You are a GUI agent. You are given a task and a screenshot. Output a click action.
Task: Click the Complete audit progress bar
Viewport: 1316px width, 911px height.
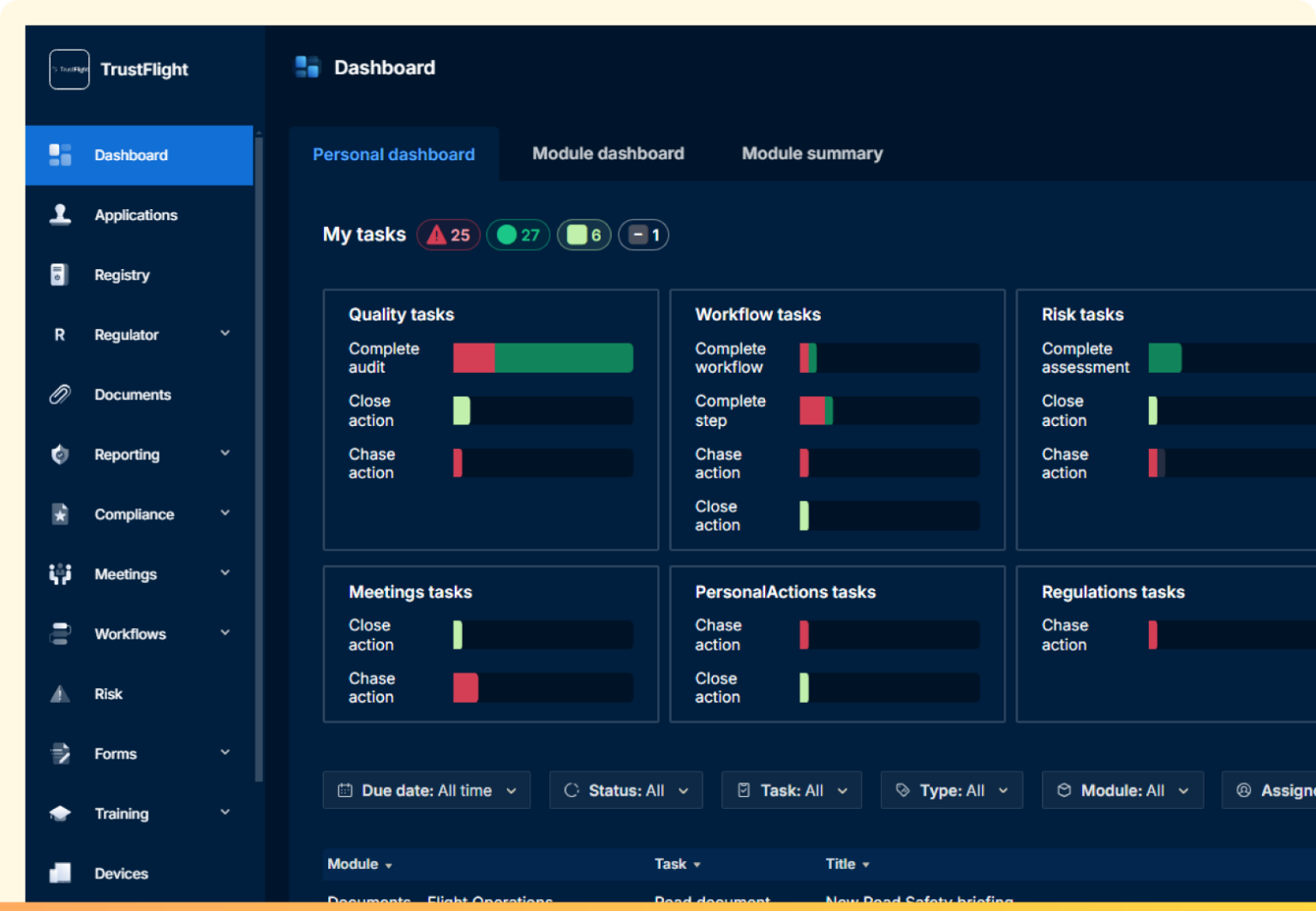(x=542, y=357)
